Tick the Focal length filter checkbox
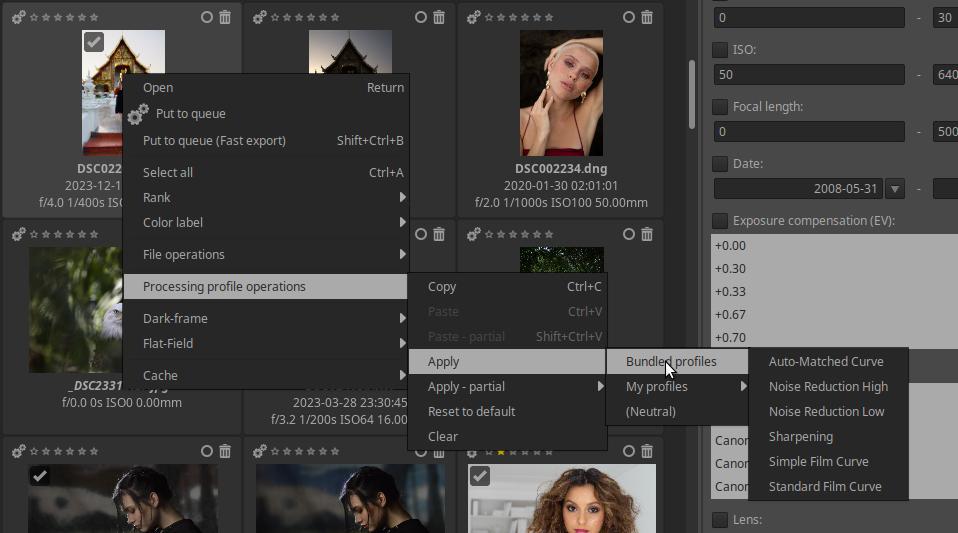The image size is (958, 533). (720, 107)
